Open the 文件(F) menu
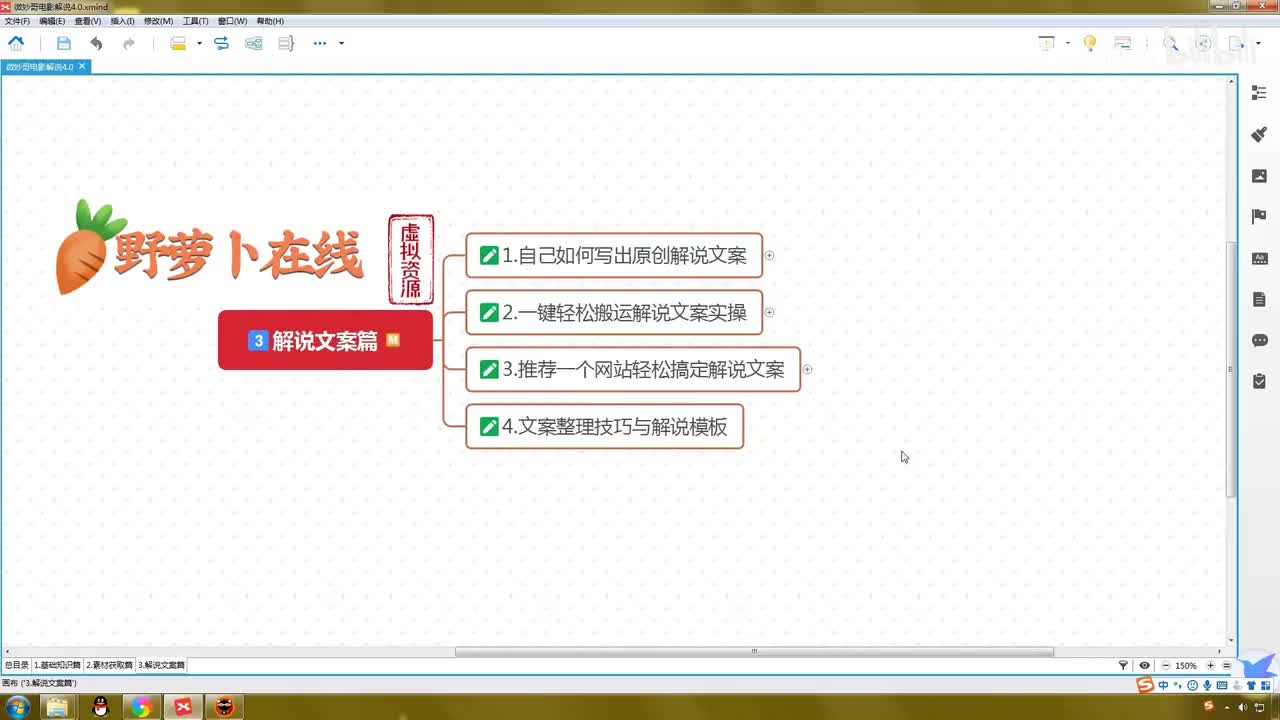The image size is (1280, 720). click(x=17, y=21)
